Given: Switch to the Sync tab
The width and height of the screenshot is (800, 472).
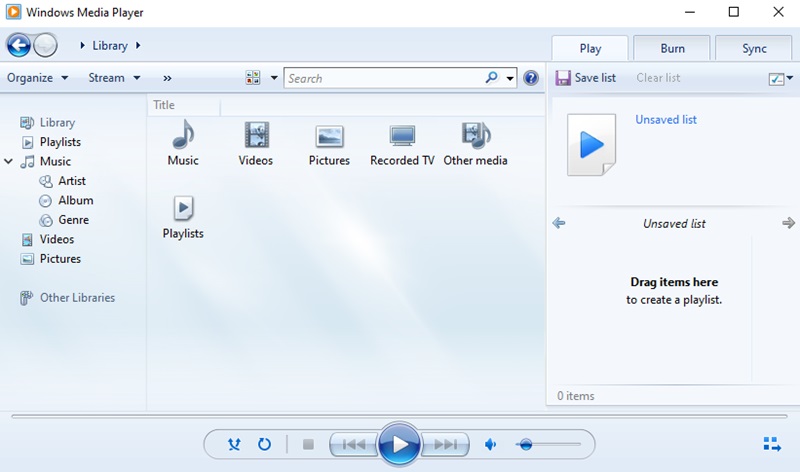Looking at the screenshot, I should click(x=754, y=48).
